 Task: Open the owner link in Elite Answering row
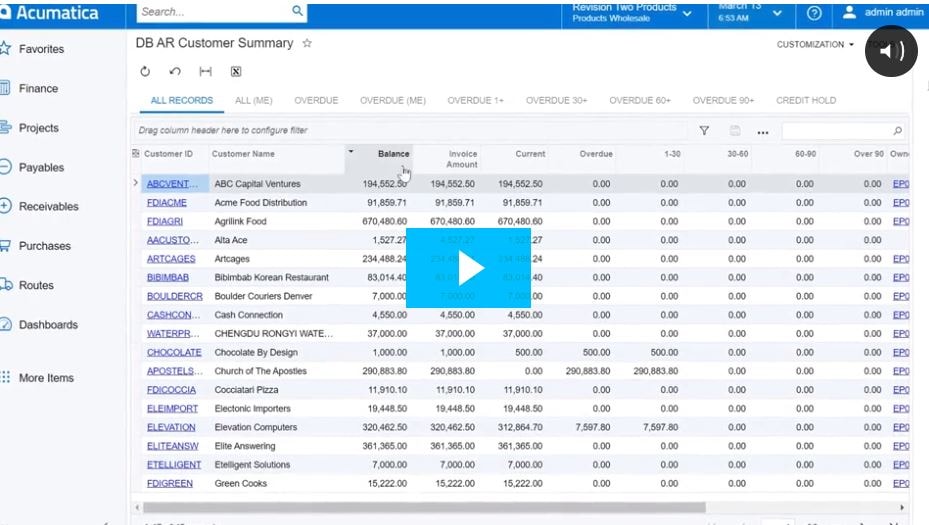pyautogui.click(x=901, y=446)
